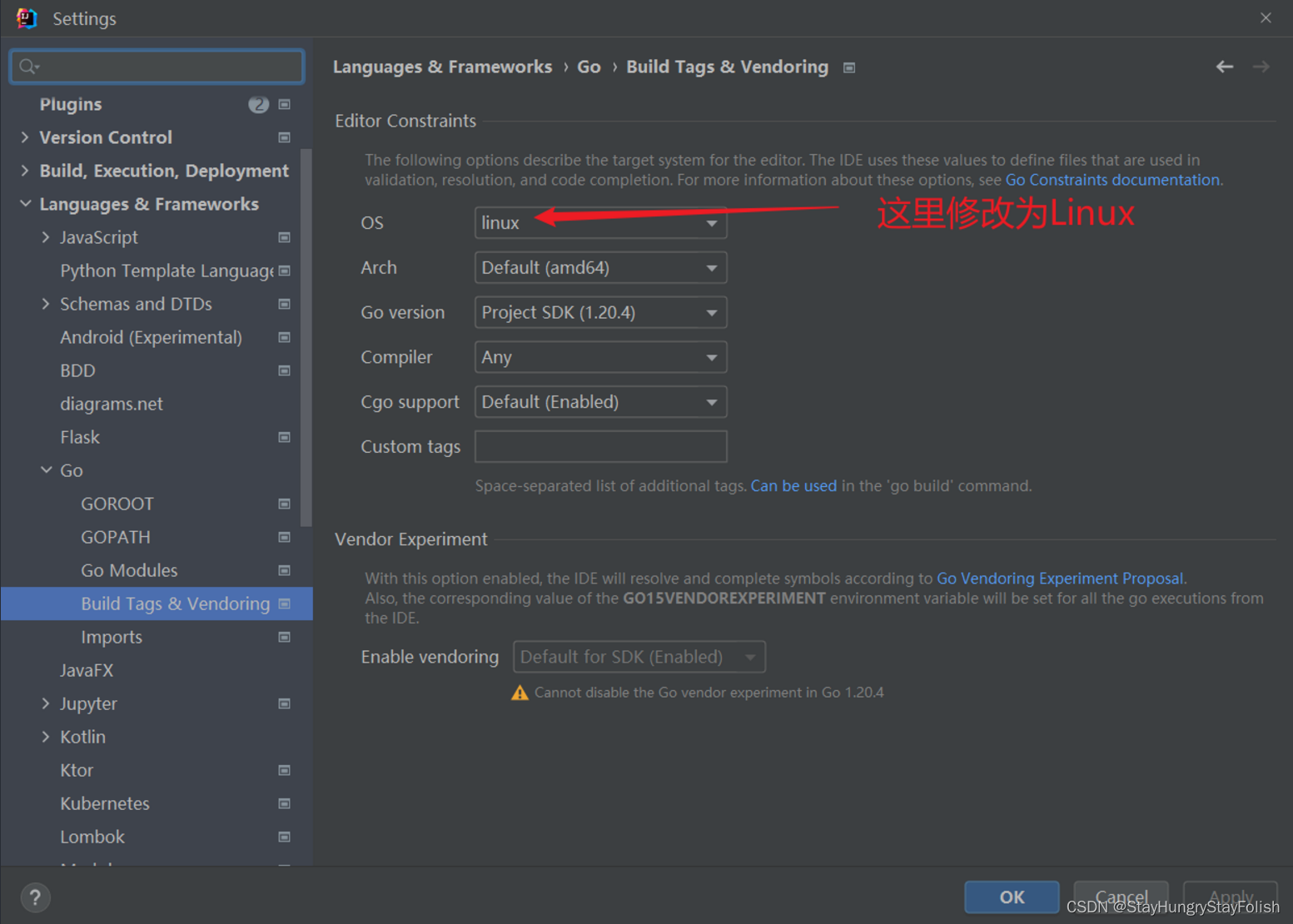Open the Arch dropdown showing Default (amd64)

[600, 268]
